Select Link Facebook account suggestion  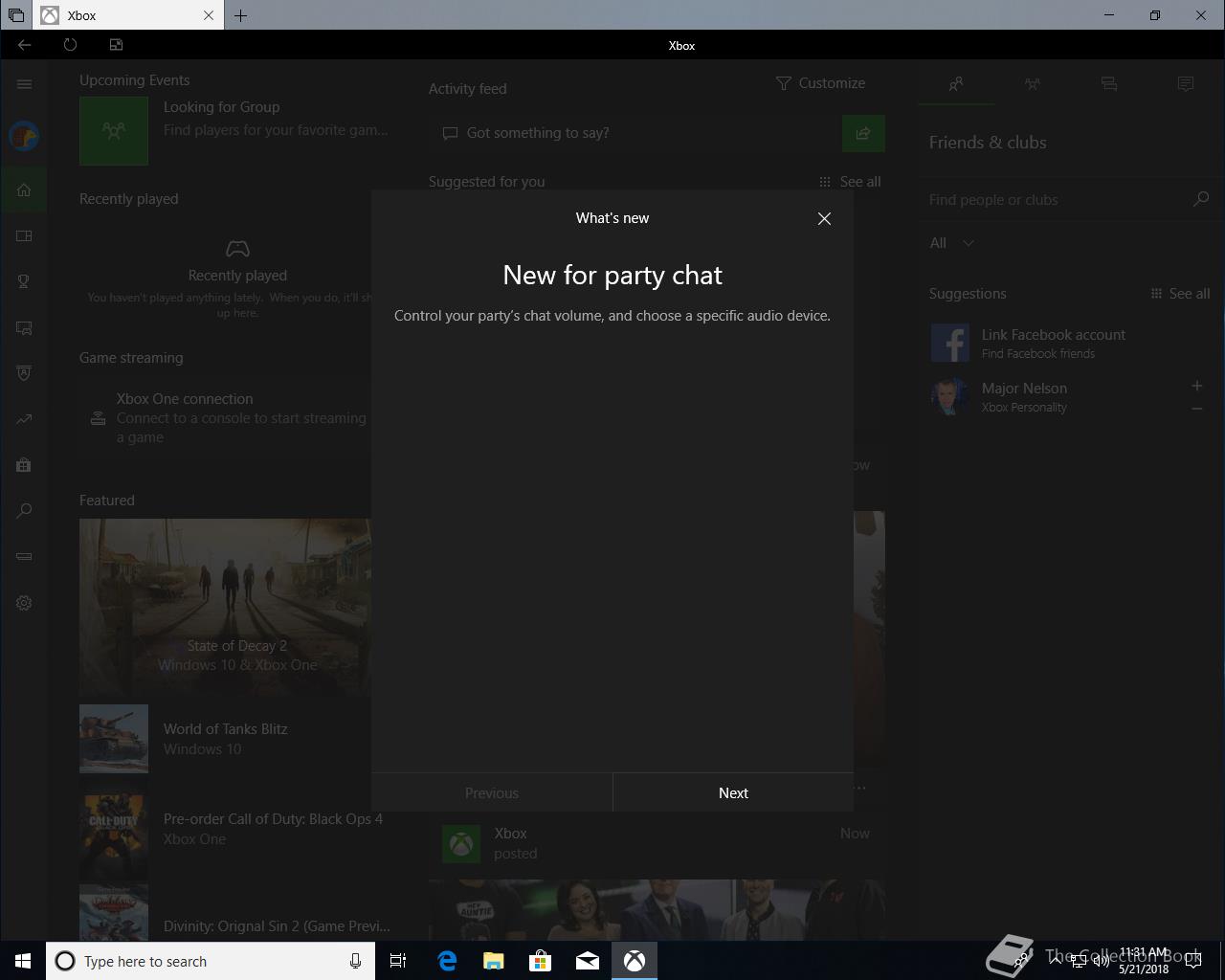[x=1068, y=343]
